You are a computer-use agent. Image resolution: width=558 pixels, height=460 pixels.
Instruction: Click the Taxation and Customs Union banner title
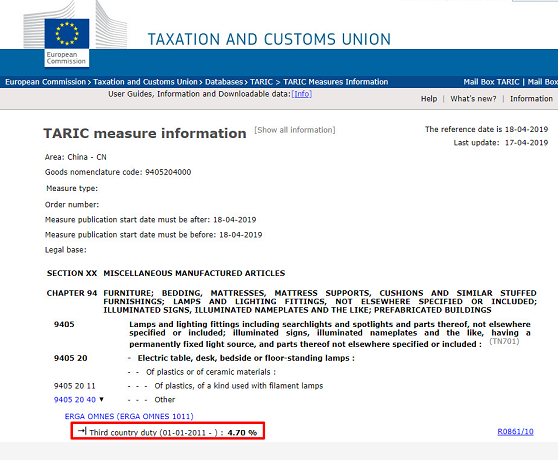[x=269, y=39]
